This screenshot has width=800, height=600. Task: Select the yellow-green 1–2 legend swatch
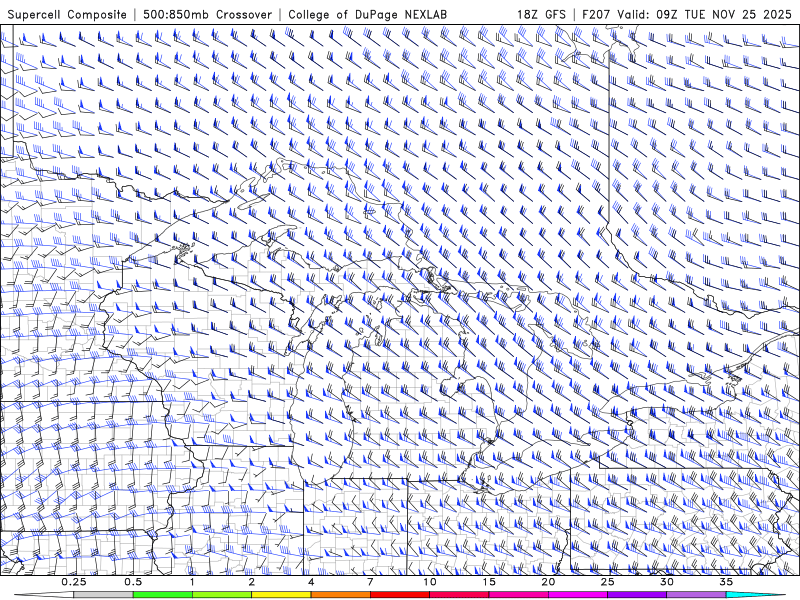click(222, 595)
